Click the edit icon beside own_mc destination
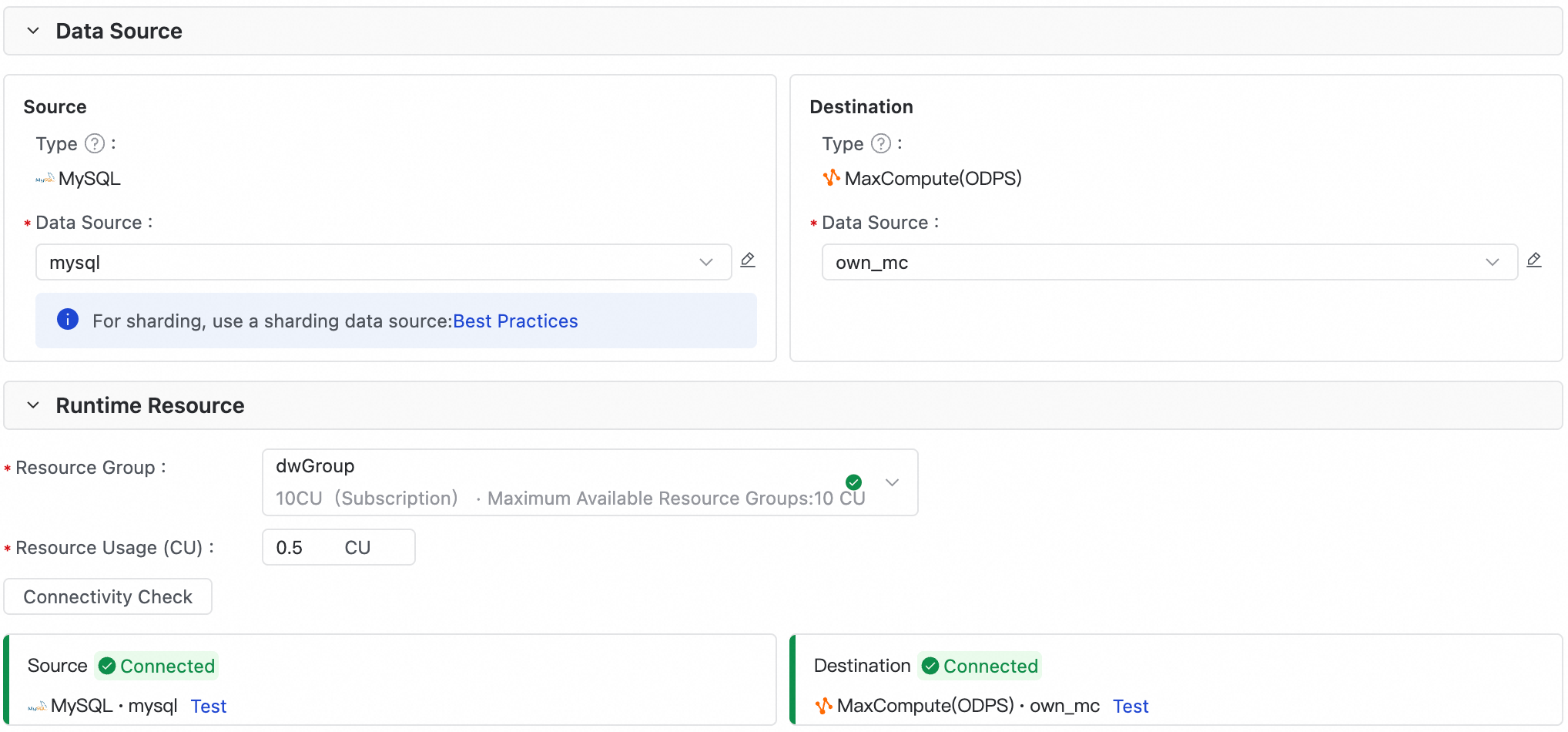This screenshot has width=1568, height=732. (1533, 260)
